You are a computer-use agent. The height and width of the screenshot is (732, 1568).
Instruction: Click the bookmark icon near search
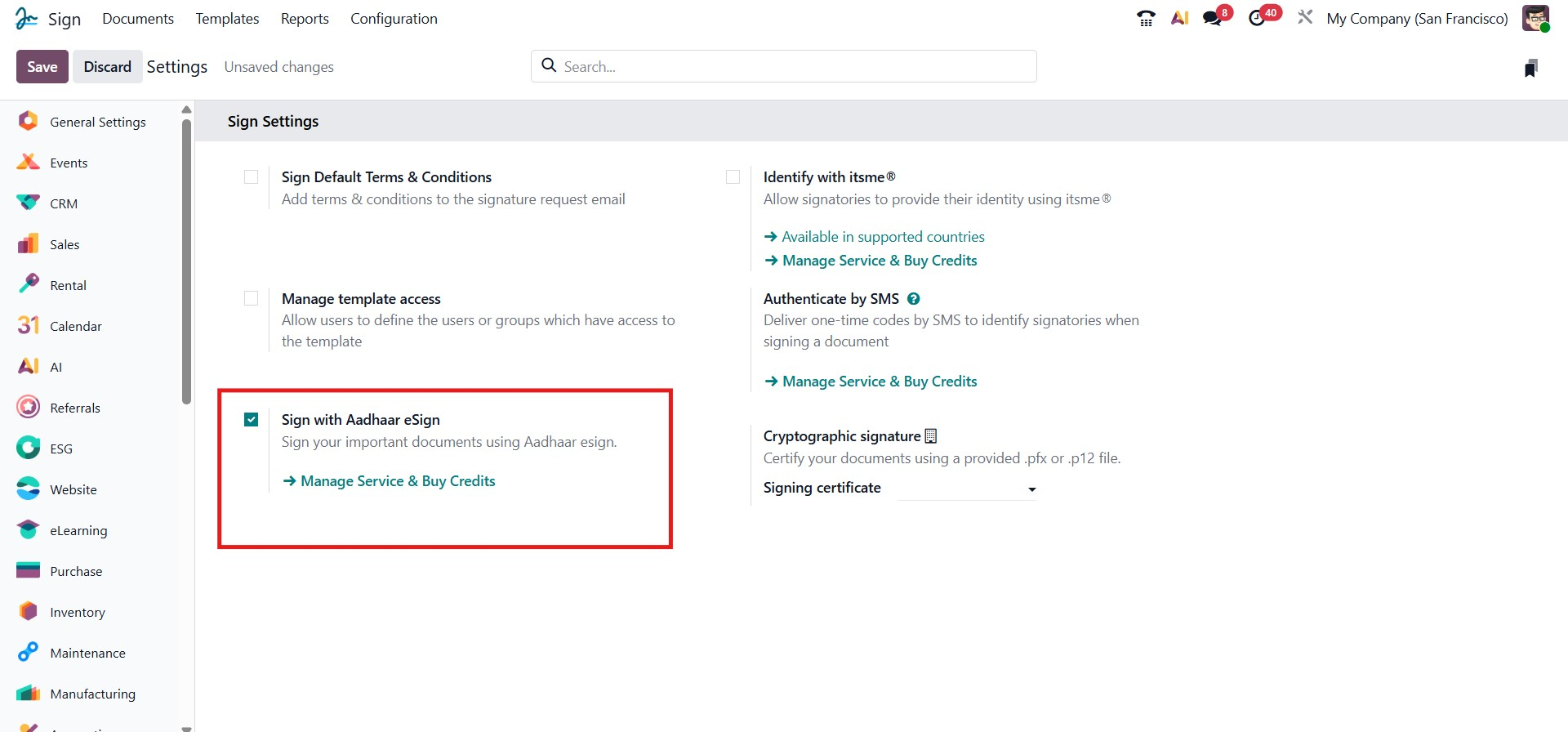pos(1531,68)
